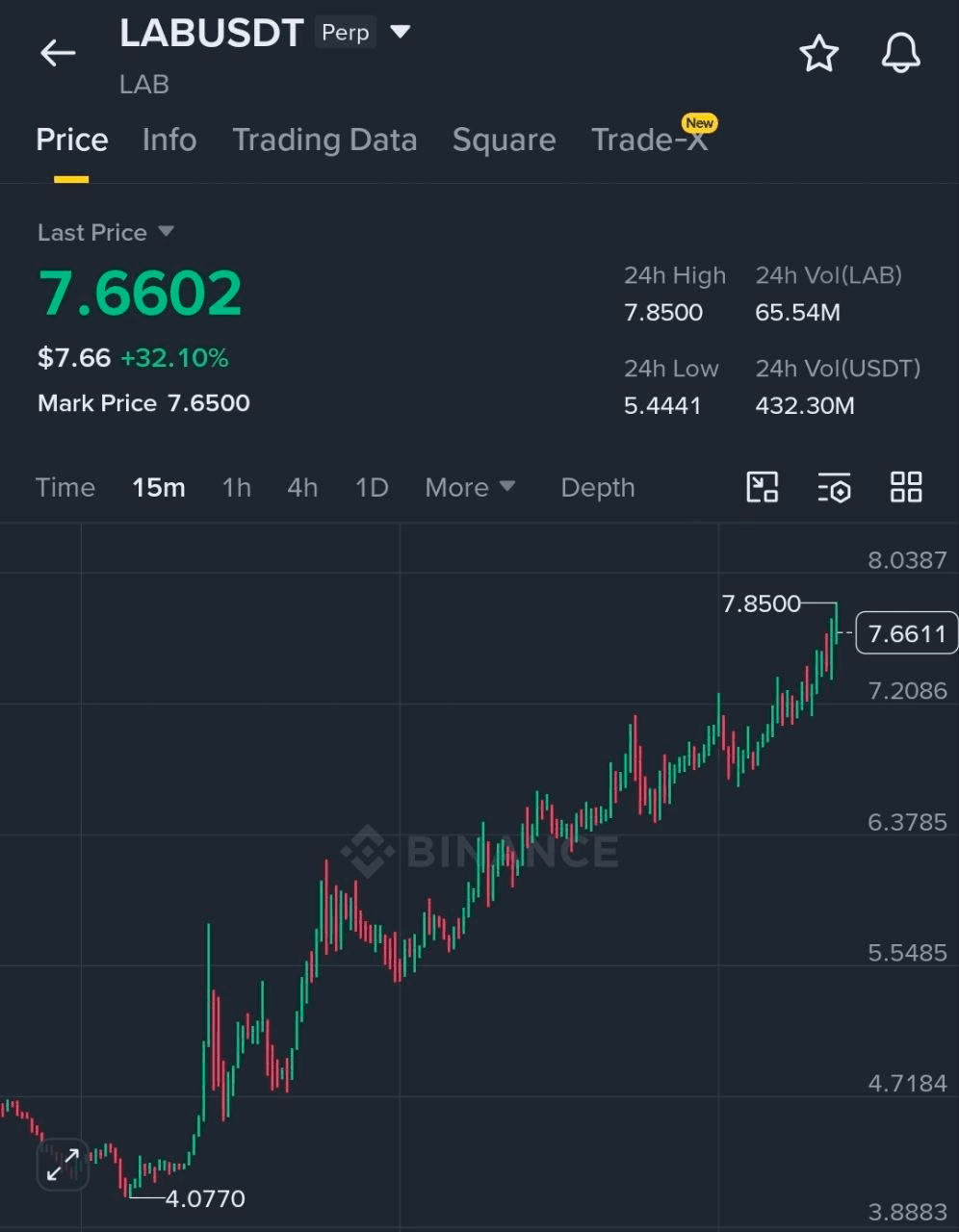Viewport: 959px width, 1232px height.
Task: Tap the 4.0770 low marker on chart
Action: point(205,1198)
